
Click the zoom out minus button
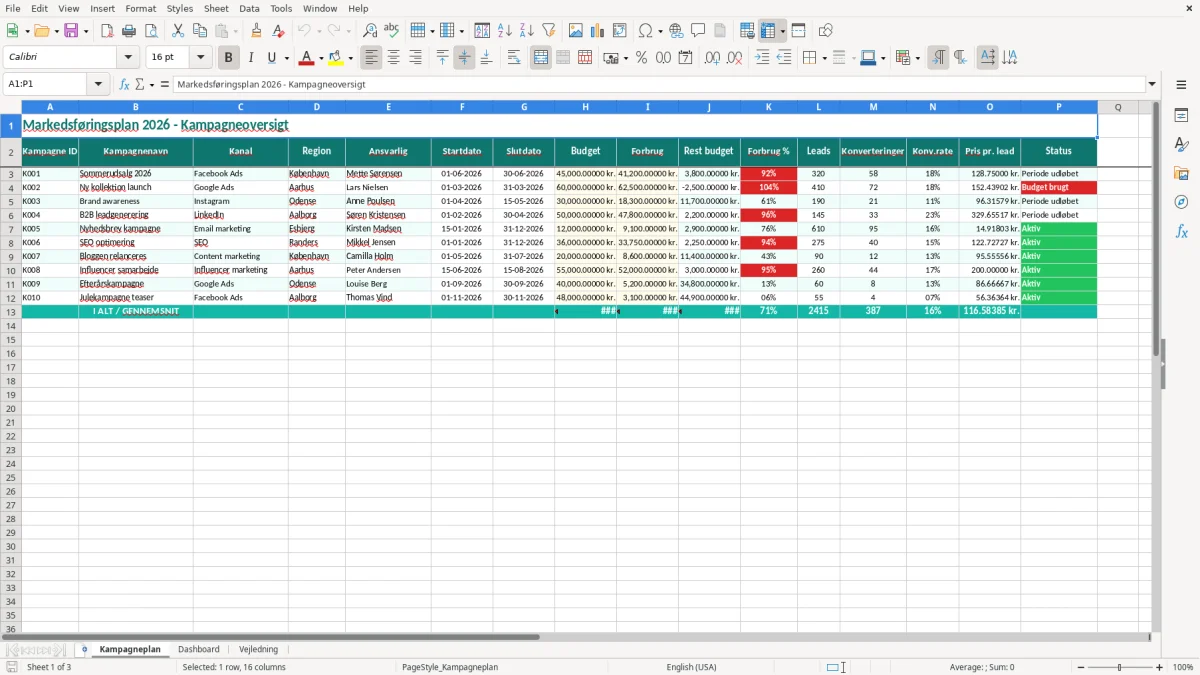coord(1080,667)
